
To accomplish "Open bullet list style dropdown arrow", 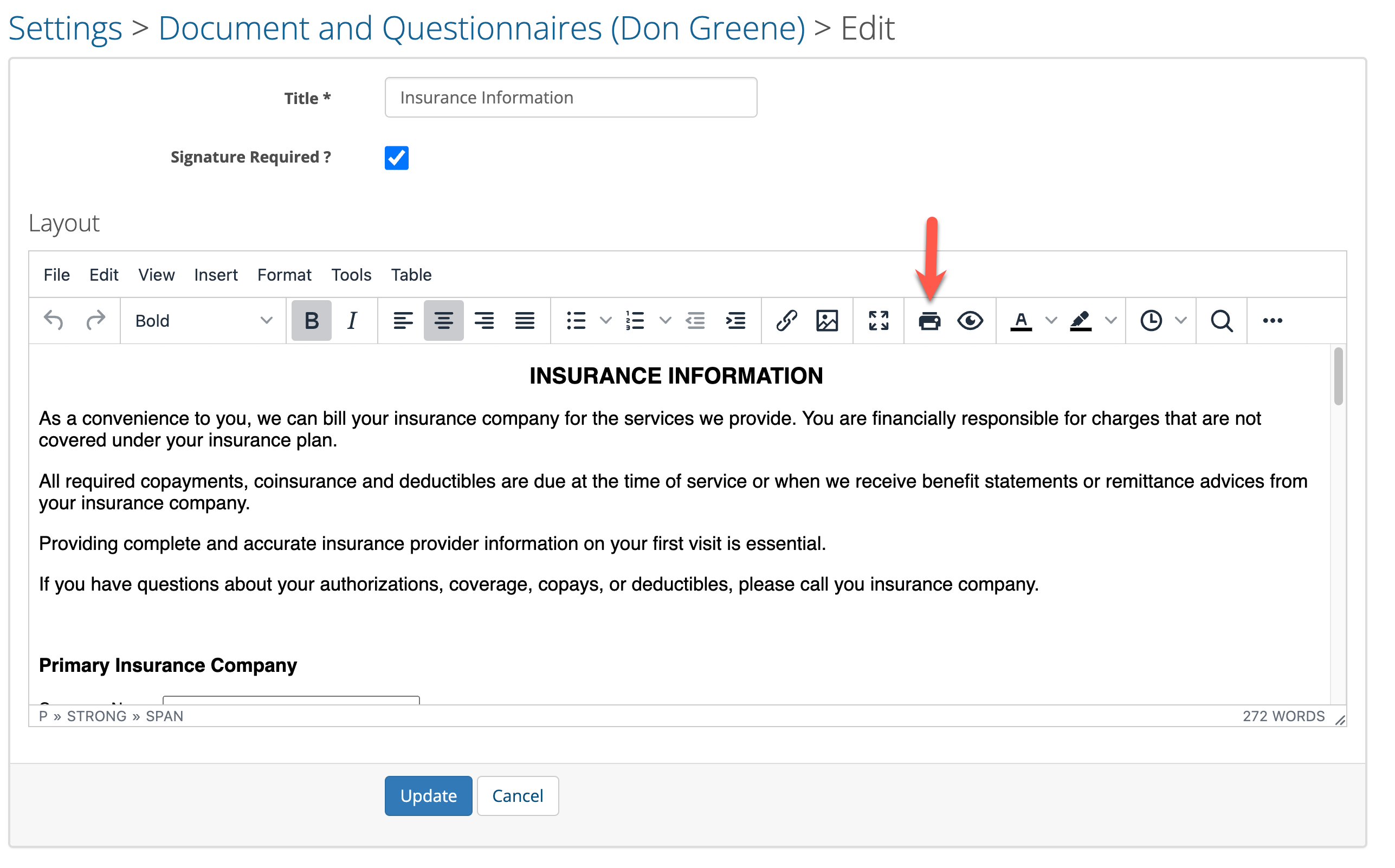I will pyautogui.click(x=606, y=321).
